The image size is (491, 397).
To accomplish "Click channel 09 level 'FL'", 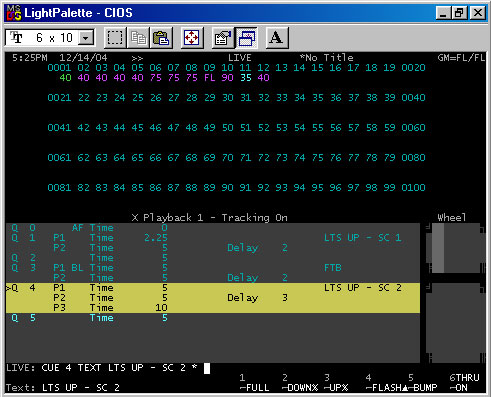I will 210,78.
